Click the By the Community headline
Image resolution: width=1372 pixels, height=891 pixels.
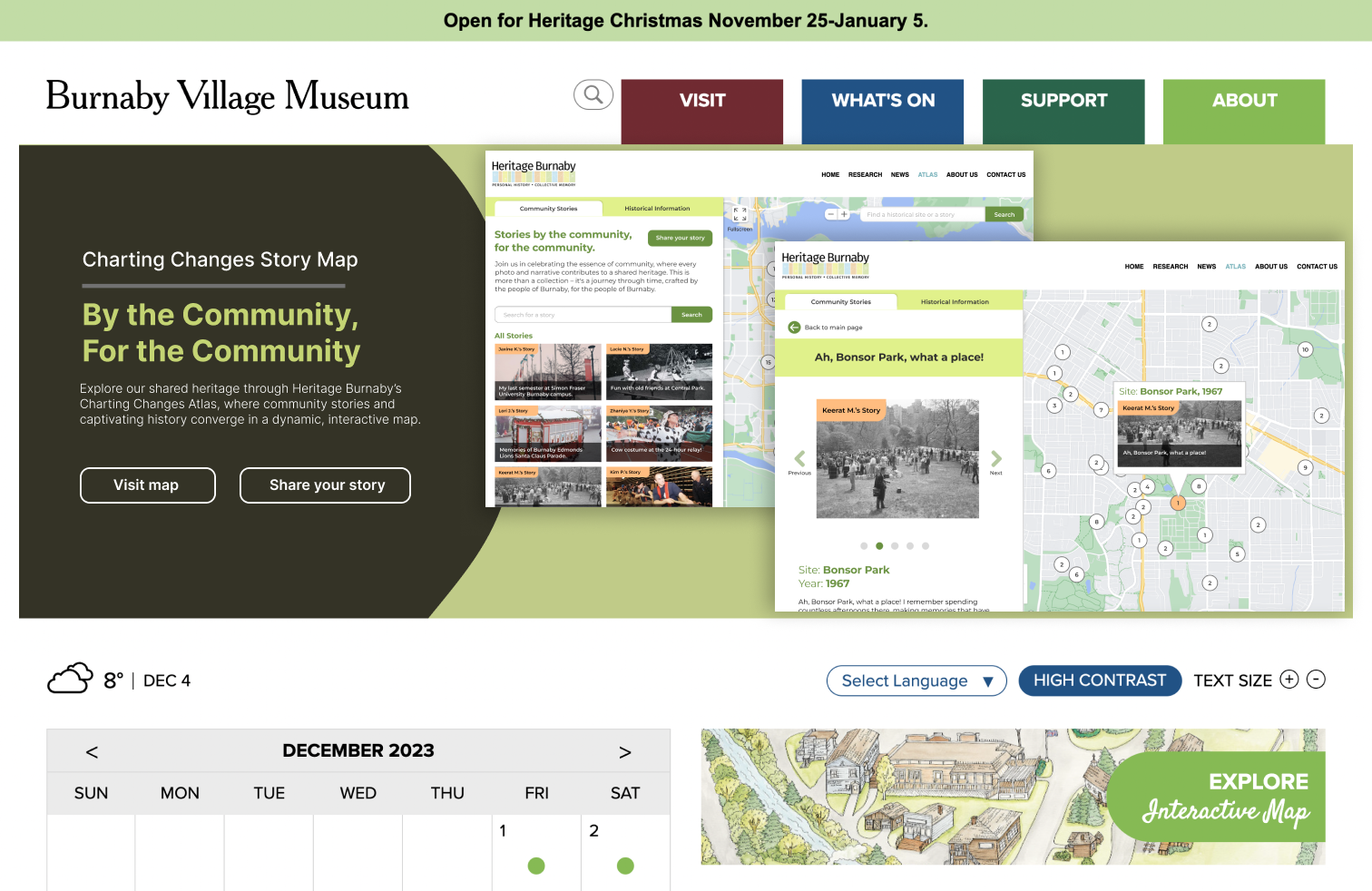tap(221, 332)
